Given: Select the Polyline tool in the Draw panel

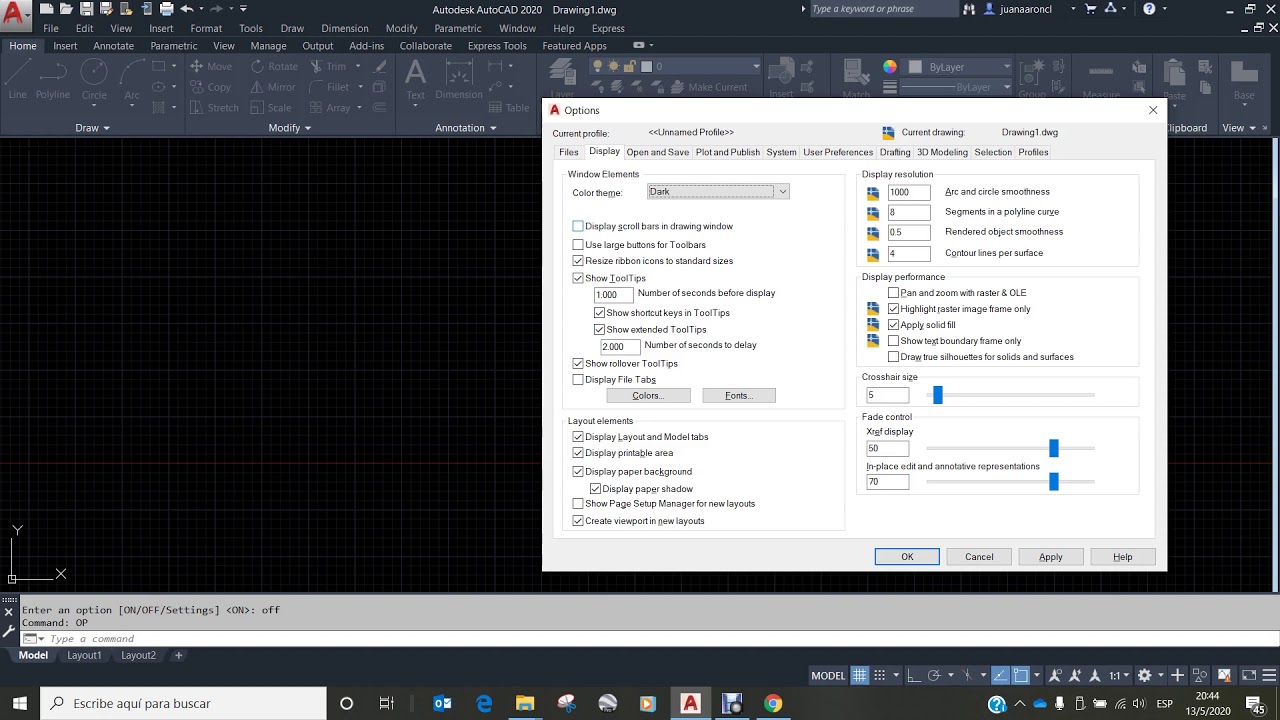Looking at the screenshot, I should click(53, 81).
